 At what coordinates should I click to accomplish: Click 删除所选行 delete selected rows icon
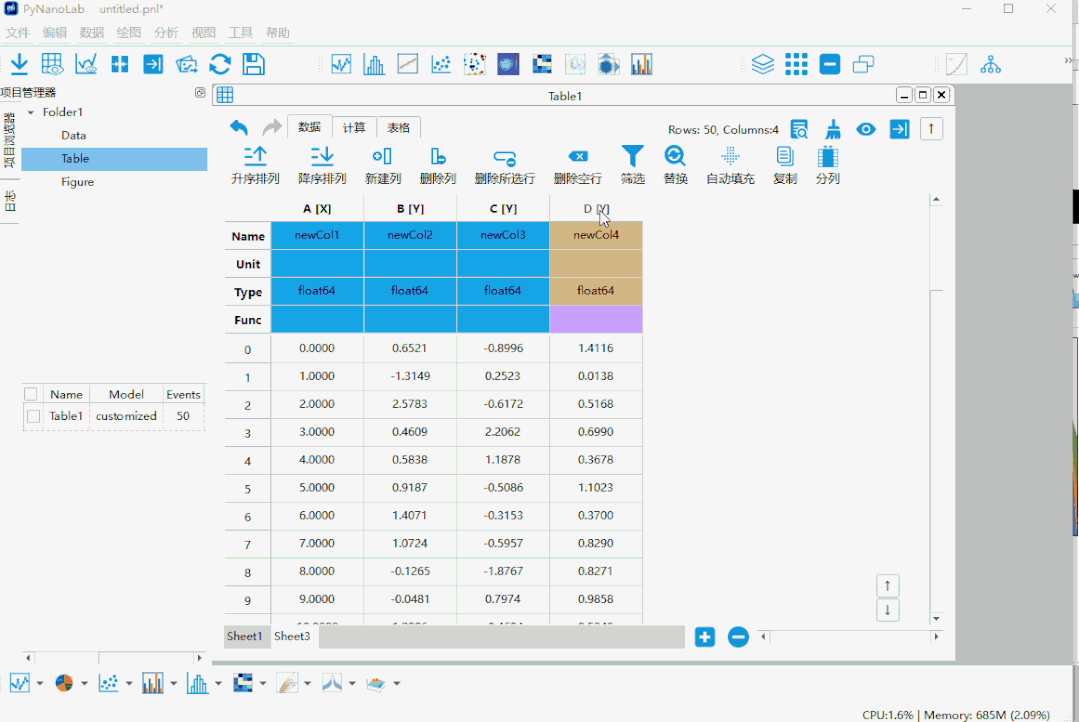[504, 158]
